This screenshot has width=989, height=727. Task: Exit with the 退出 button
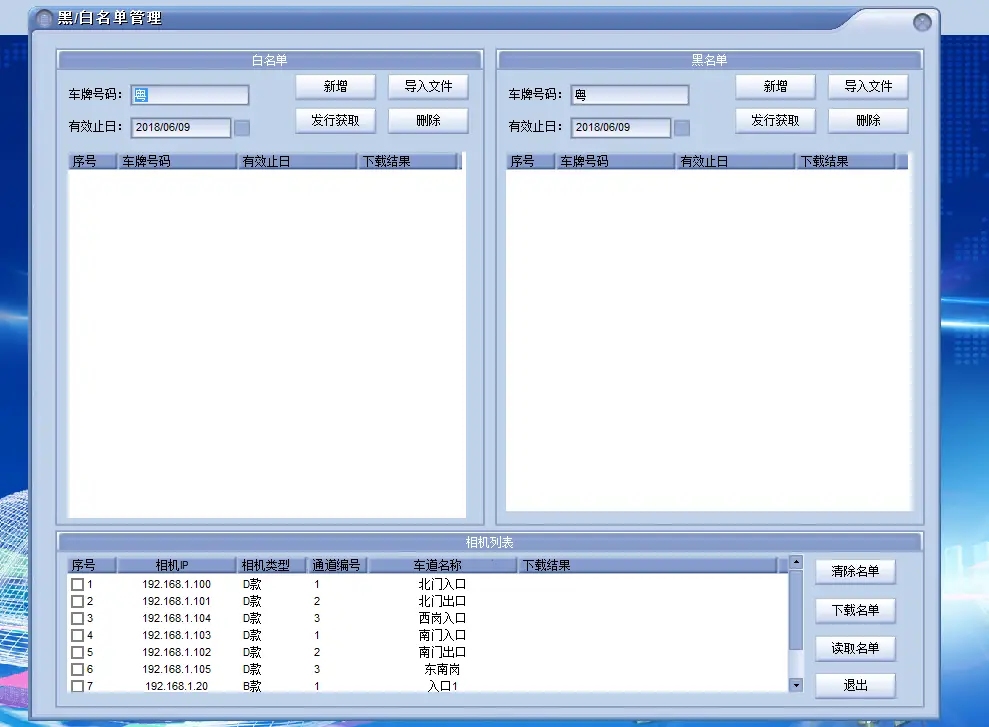855,686
